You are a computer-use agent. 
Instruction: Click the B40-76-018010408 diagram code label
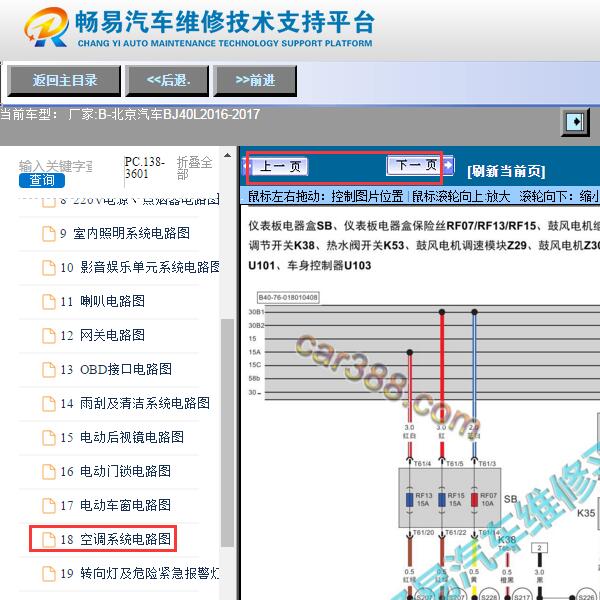tap(288, 297)
